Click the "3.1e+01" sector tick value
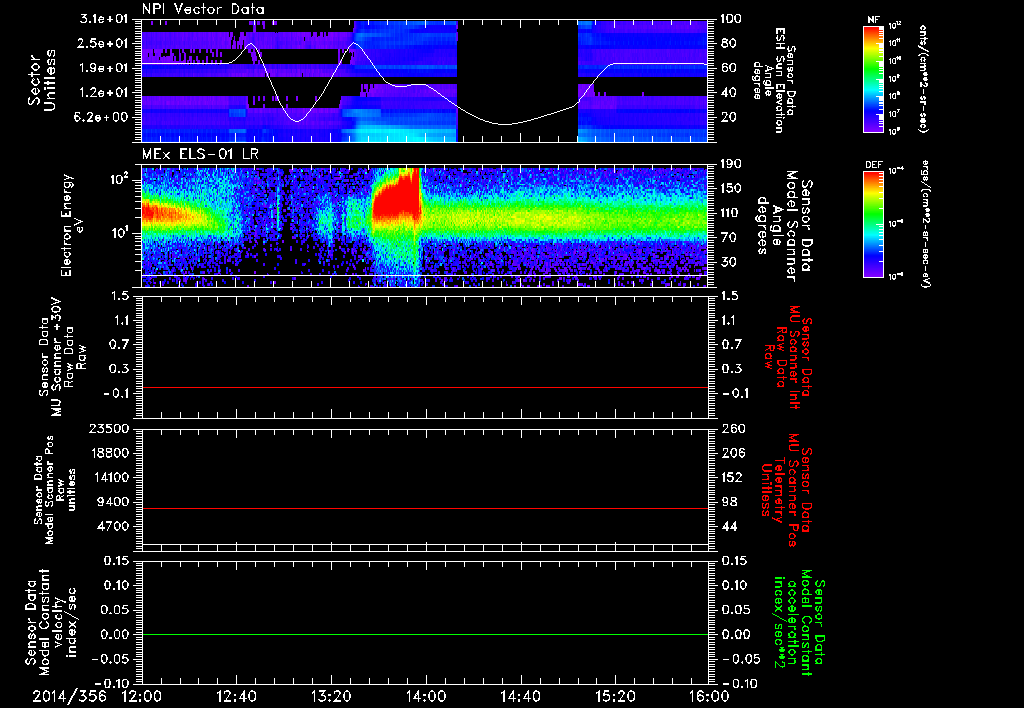This screenshot has width=1024, height=708. pos(104,19)
